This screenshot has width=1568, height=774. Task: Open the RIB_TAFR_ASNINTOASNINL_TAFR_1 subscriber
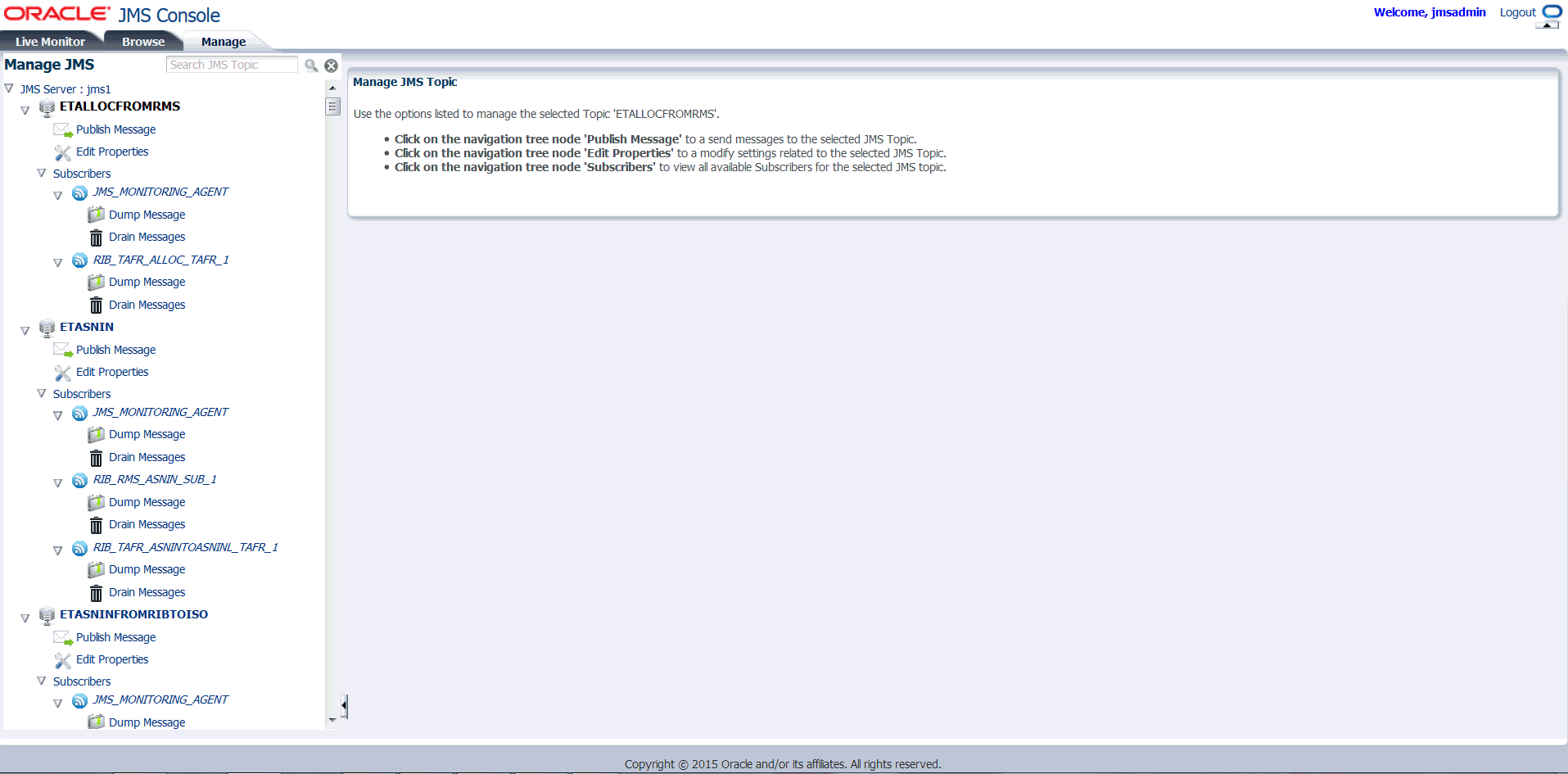coord(185,547)
